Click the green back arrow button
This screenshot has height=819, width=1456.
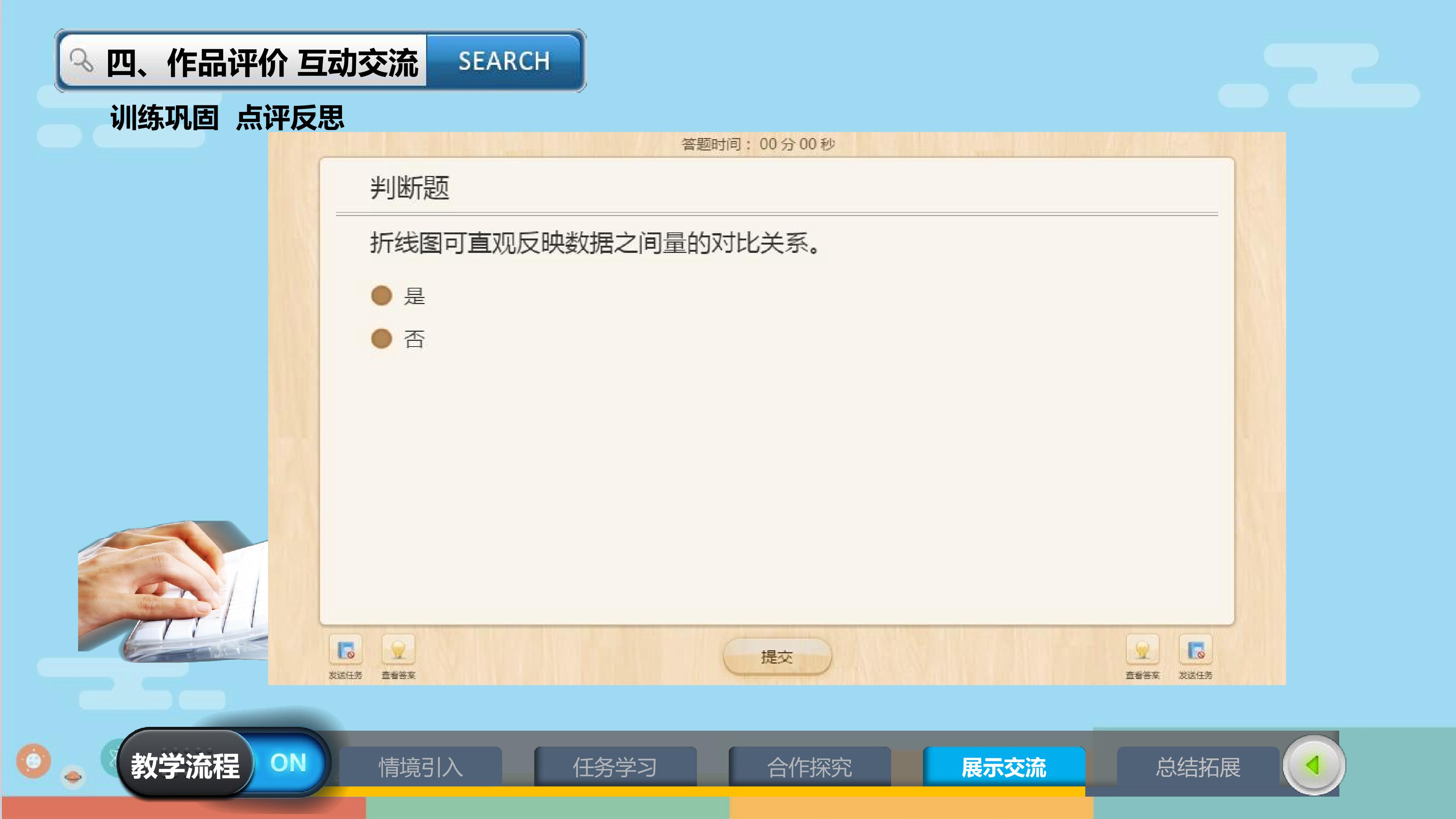pyautogui.click(x=1313, y=766)
